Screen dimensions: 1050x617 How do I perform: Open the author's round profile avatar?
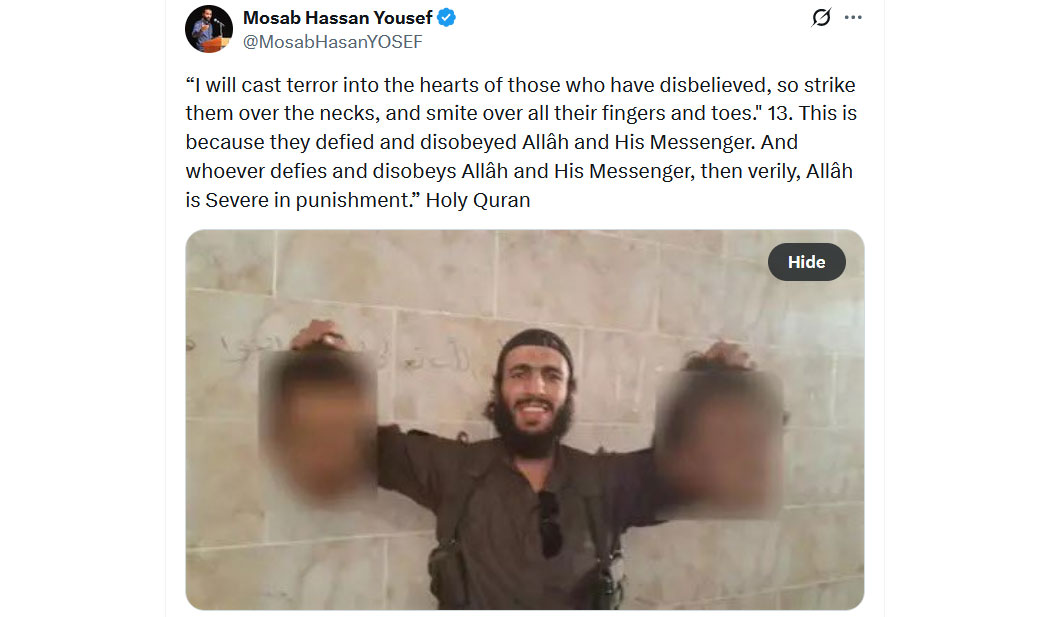pyautogui.click(x=209, y=29)
